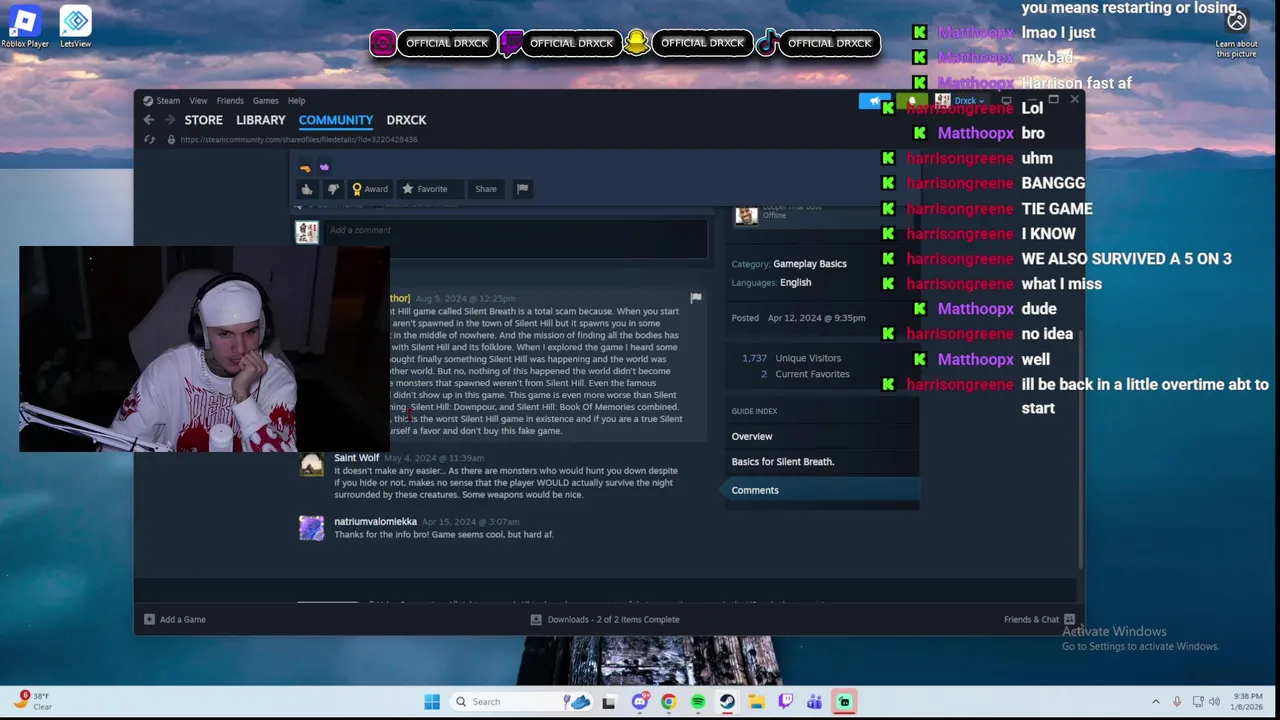
Task: Open Friends & Chat label
Action: point(1031,620)
